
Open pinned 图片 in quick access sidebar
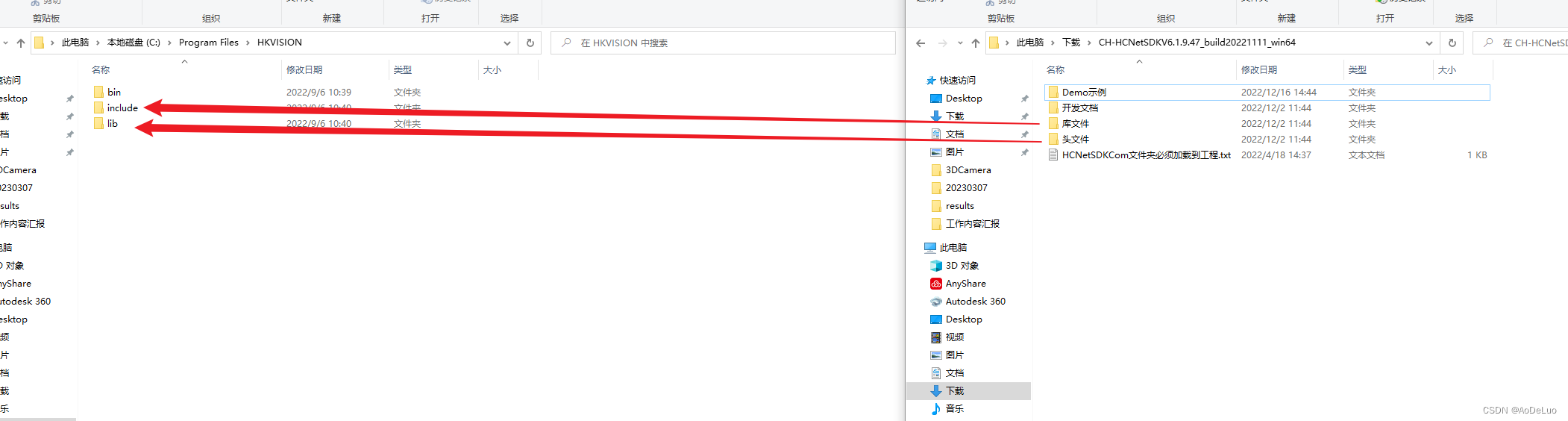(x=955, y=152)
